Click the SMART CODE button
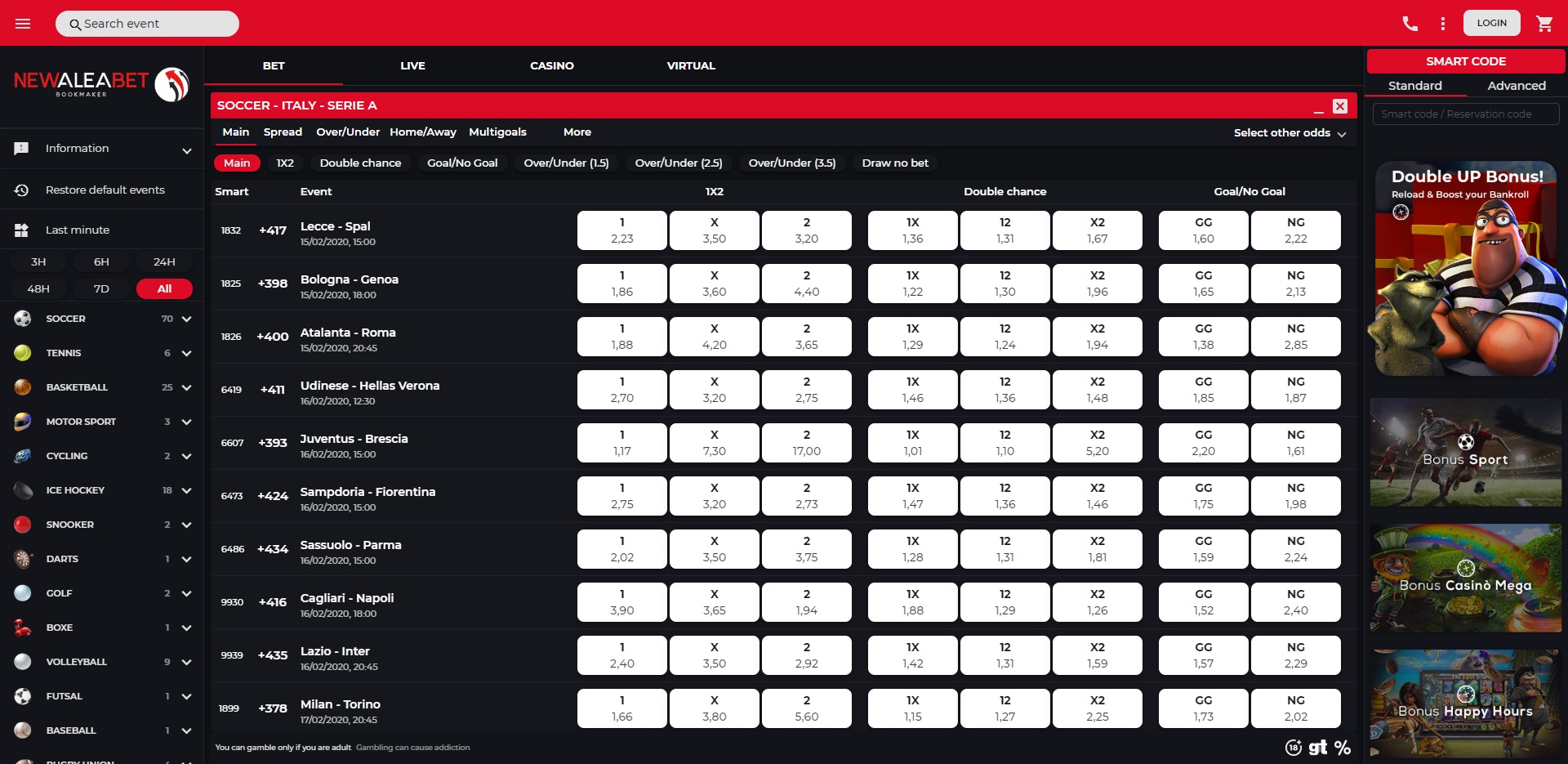 pyautogui.click(x=1466, y=61)
